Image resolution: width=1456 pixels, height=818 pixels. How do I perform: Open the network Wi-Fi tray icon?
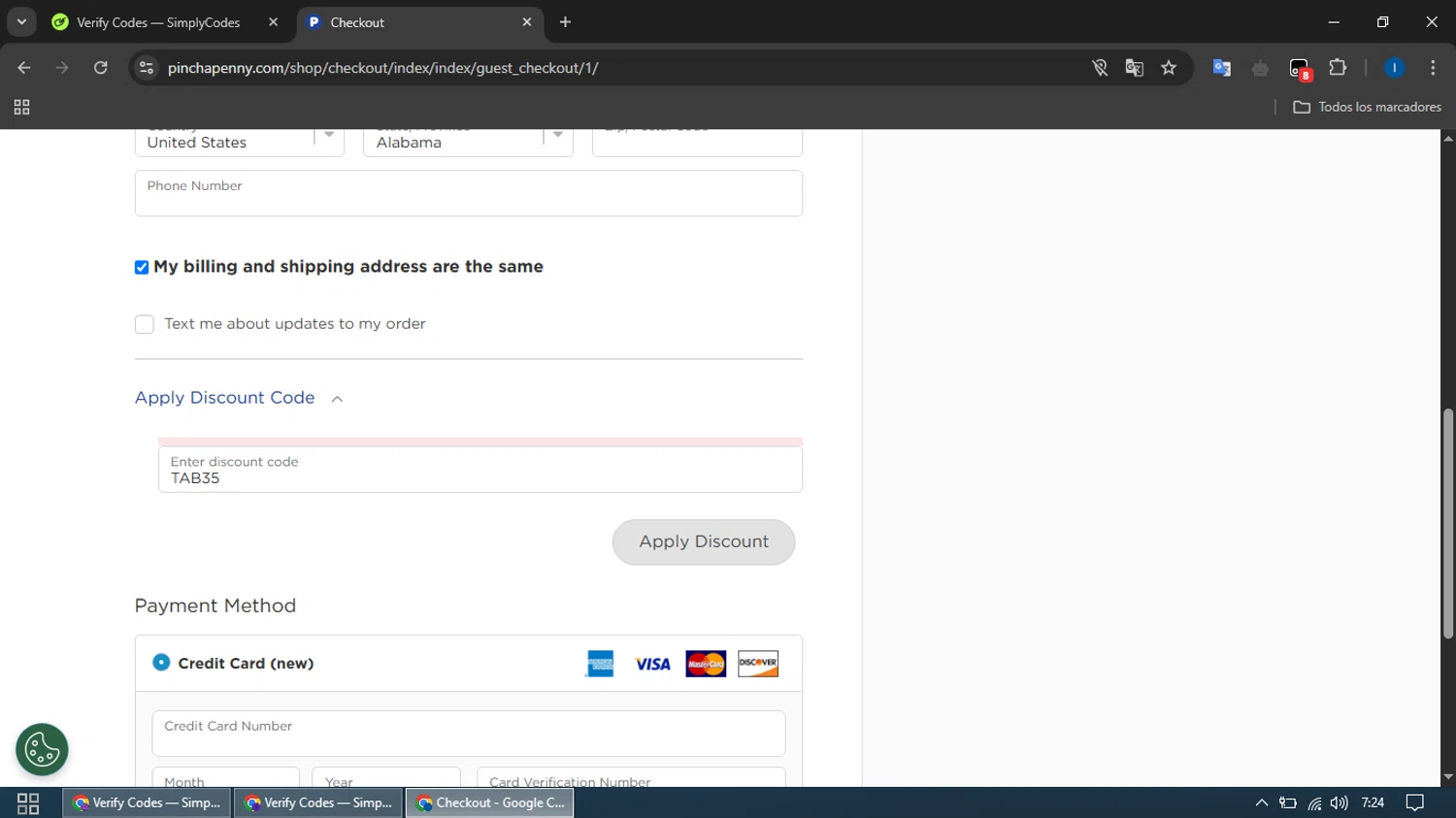pyautogui.click(x=1314, y=803)
